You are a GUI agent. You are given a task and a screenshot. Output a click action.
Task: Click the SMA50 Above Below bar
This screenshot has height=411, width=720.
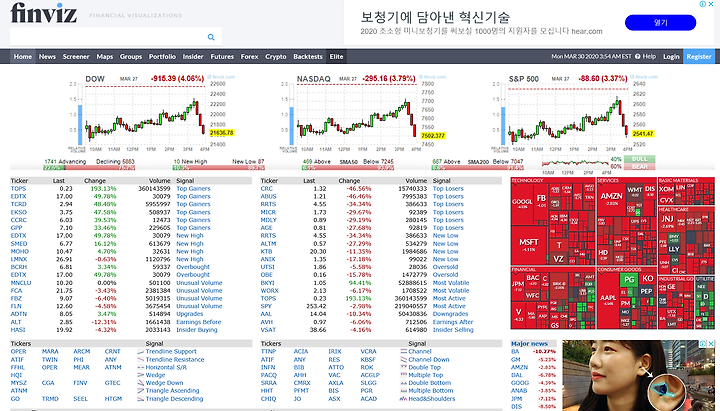tap(348, 168)
